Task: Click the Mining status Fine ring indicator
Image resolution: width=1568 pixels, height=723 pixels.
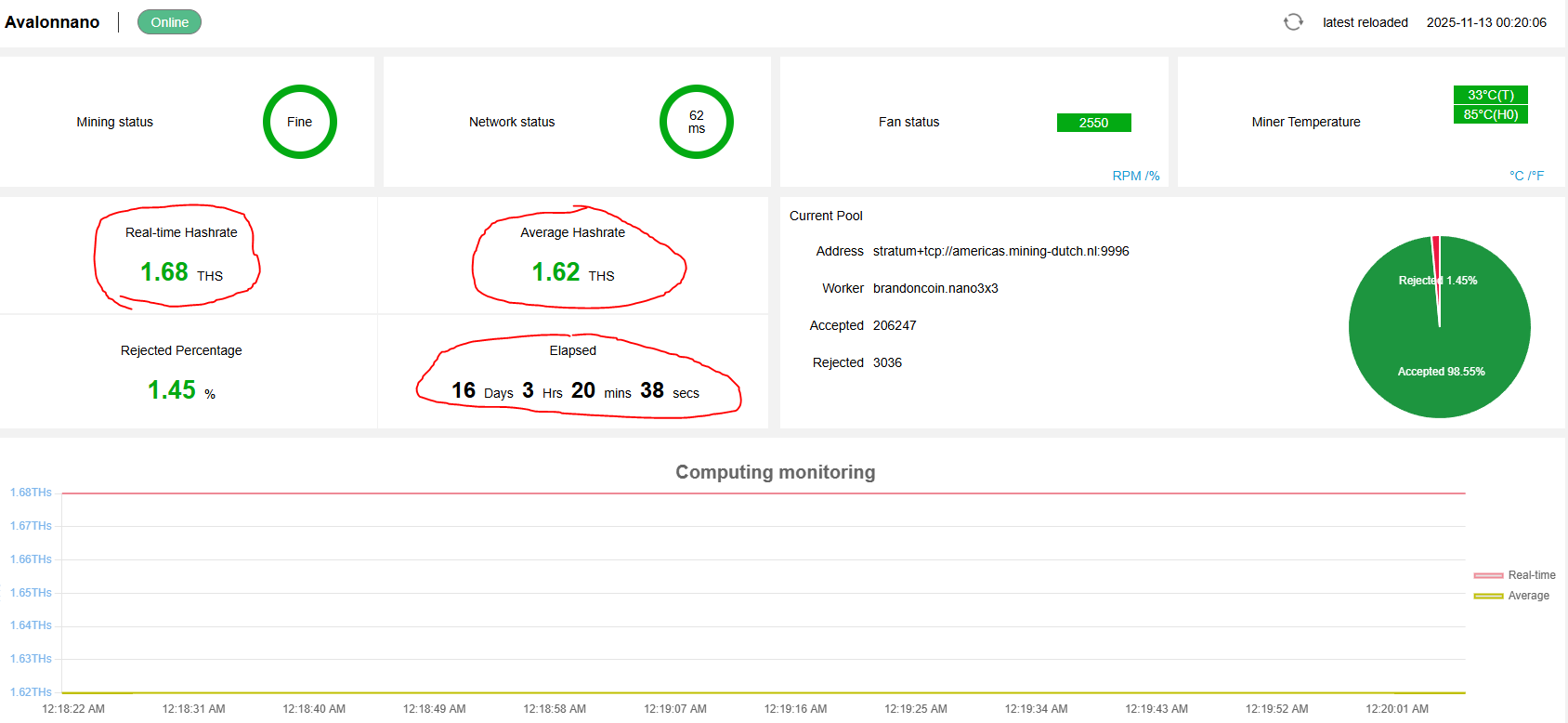Action: pyautogui.click(x=299, y=122)
